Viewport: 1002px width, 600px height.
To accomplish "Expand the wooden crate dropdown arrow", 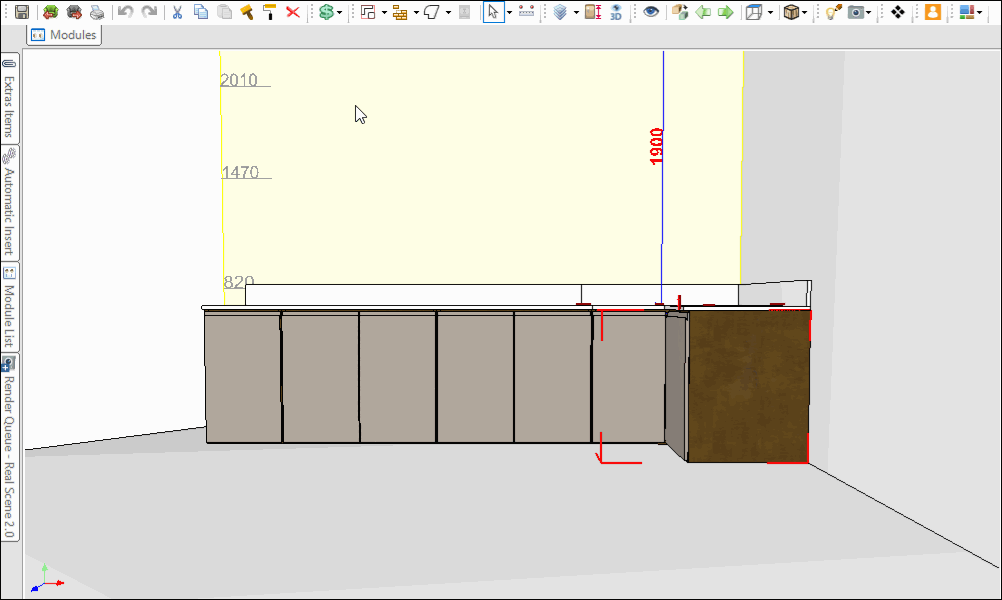I will pos(805,12).
